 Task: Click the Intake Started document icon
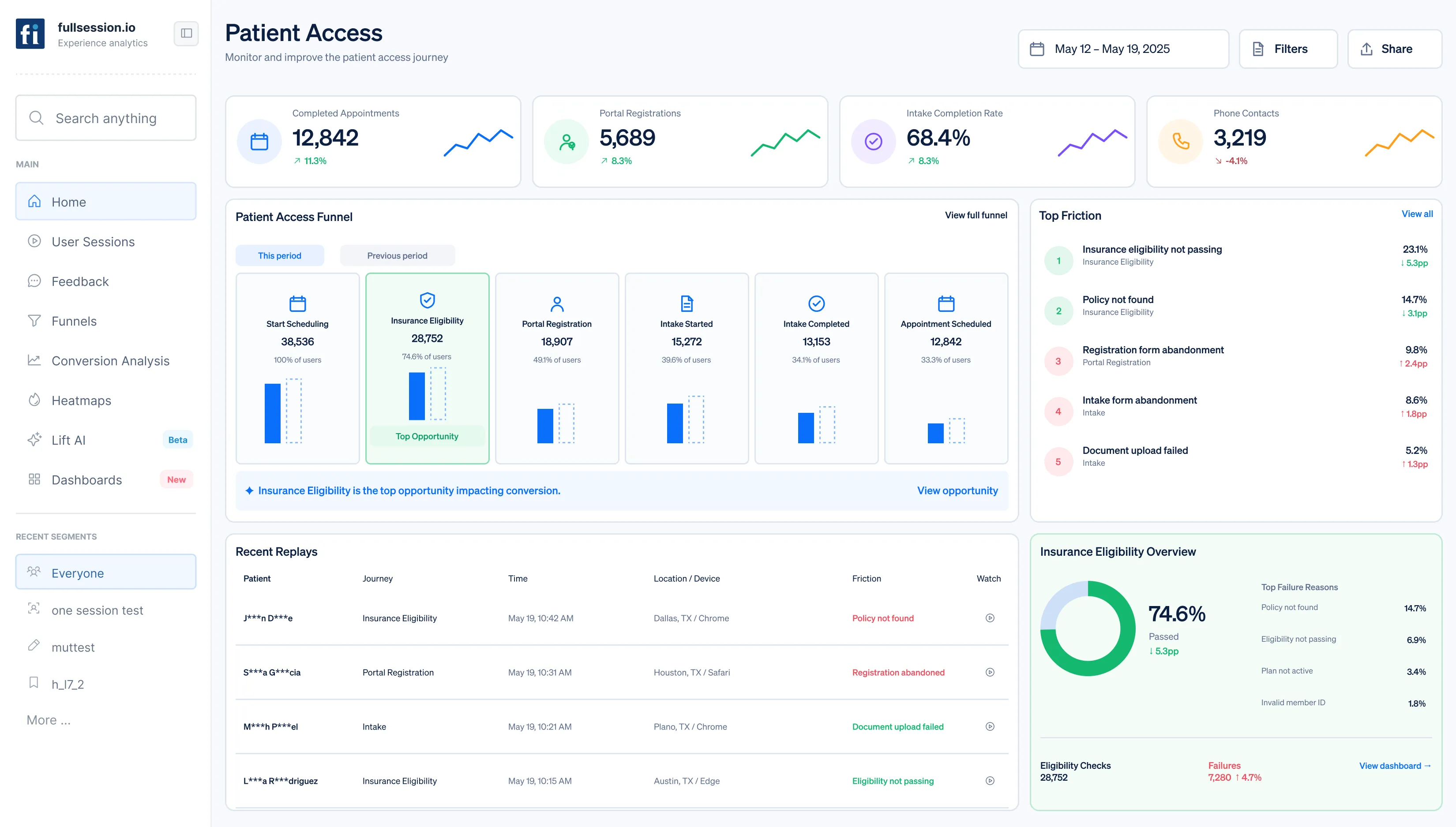coord(687,303)
